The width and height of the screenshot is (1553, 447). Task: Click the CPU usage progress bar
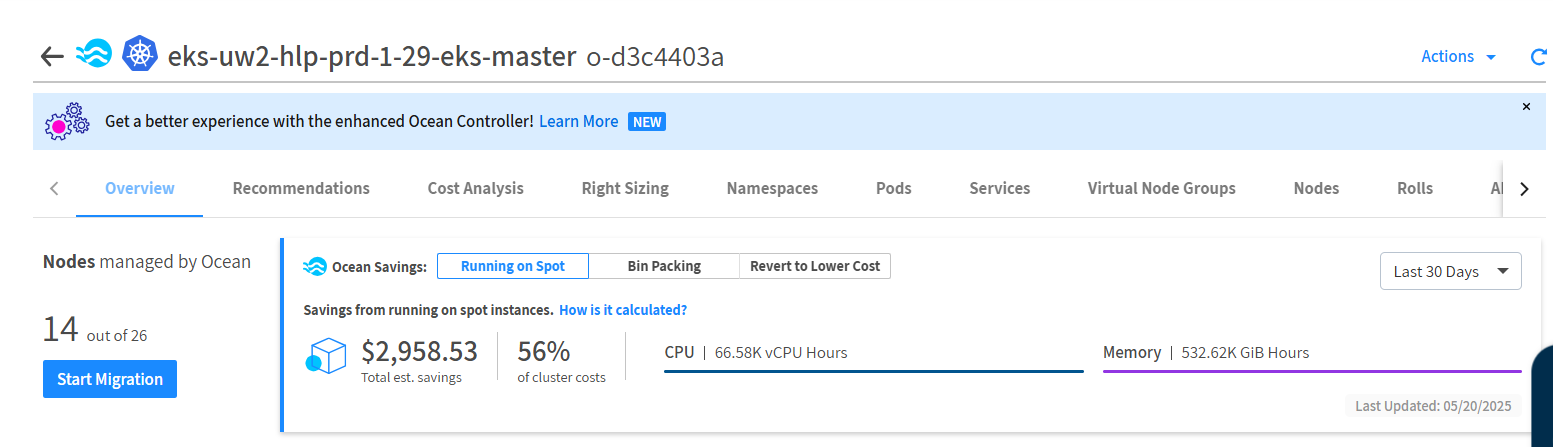coord(873,371)
